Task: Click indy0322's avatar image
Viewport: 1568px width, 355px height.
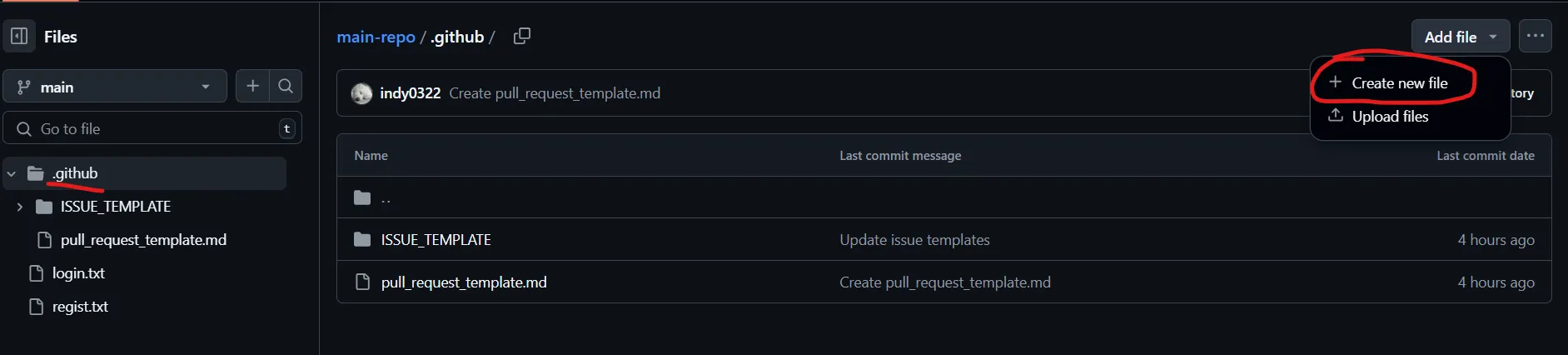Action: pos(361,93)
